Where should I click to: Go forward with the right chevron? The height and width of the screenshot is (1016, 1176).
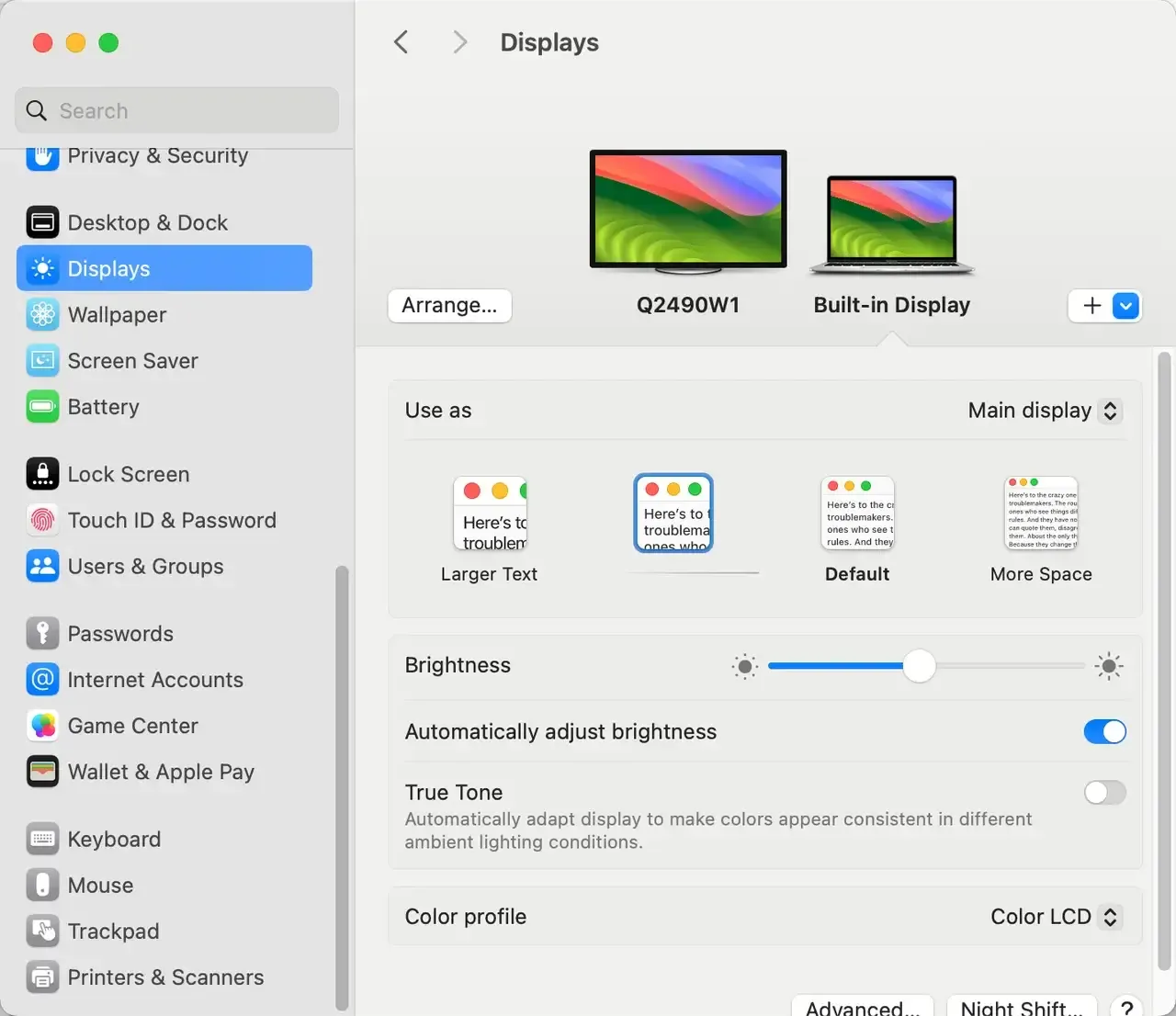459,42
